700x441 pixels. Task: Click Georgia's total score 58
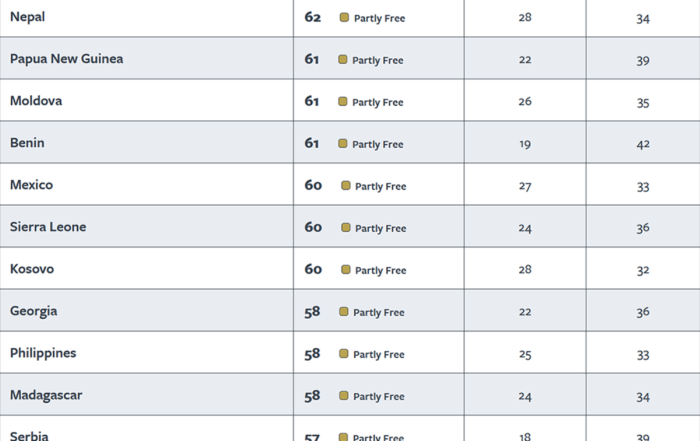click(312, 311)
